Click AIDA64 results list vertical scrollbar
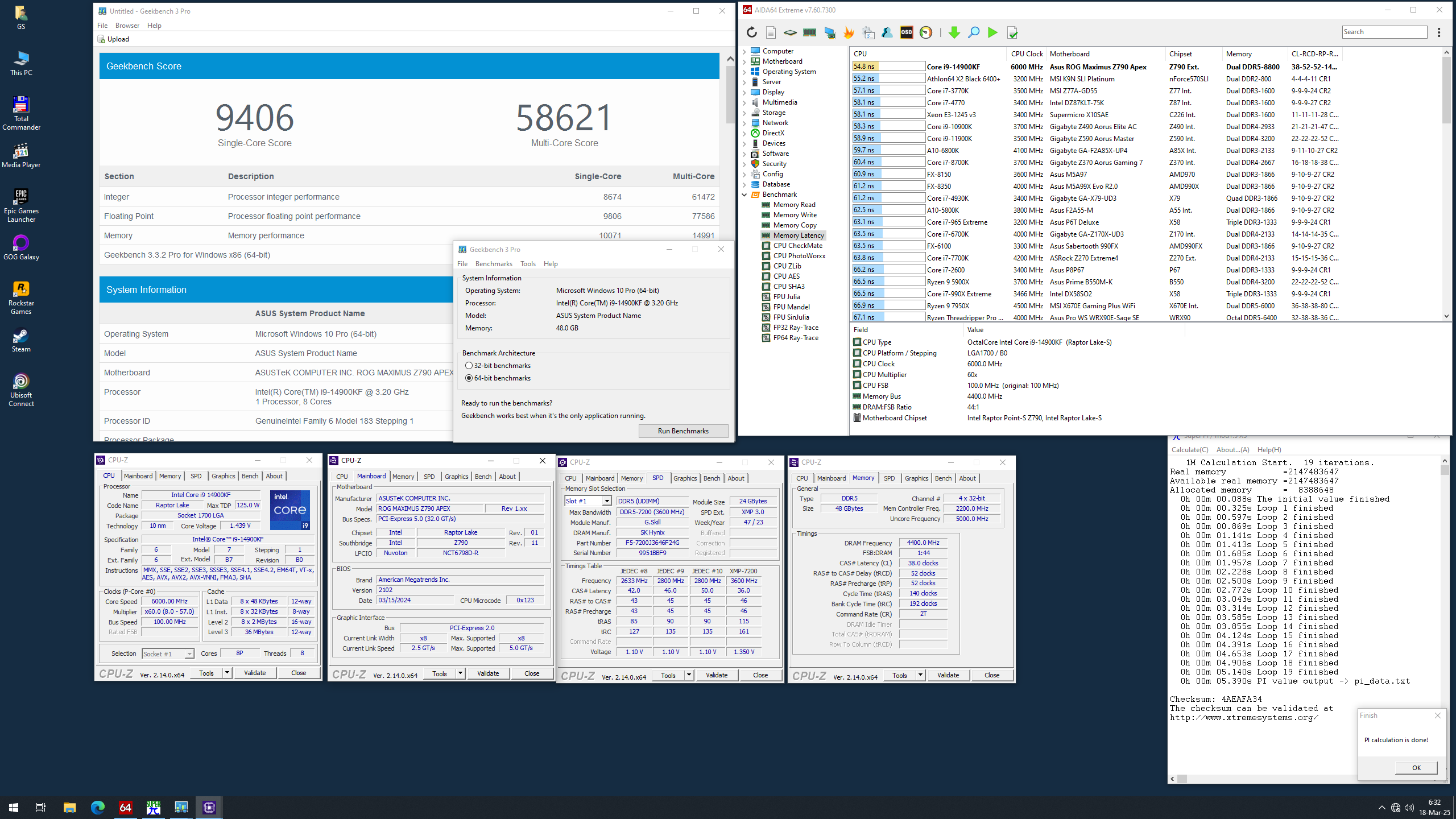Image resolution: width=1456 pixels, height=819 pixels. [x=1446, y=184]
